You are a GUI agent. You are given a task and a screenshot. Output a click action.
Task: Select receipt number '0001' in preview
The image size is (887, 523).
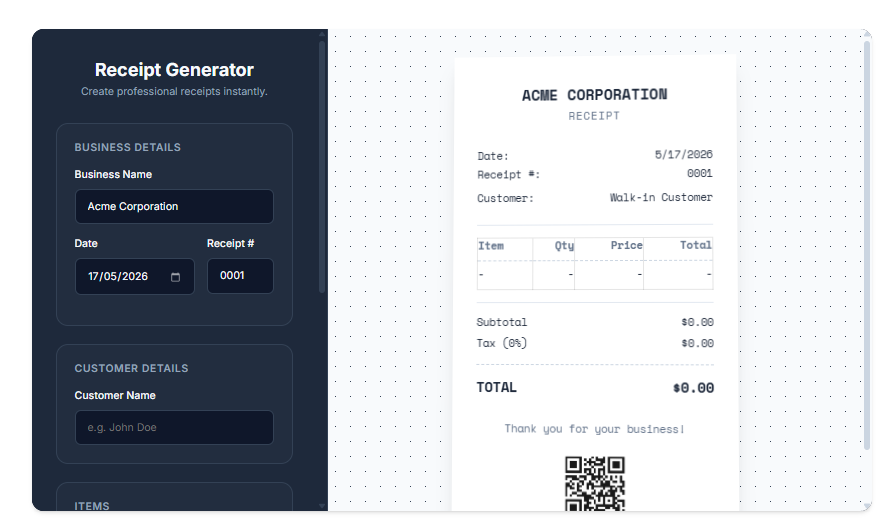pos(700,173)
